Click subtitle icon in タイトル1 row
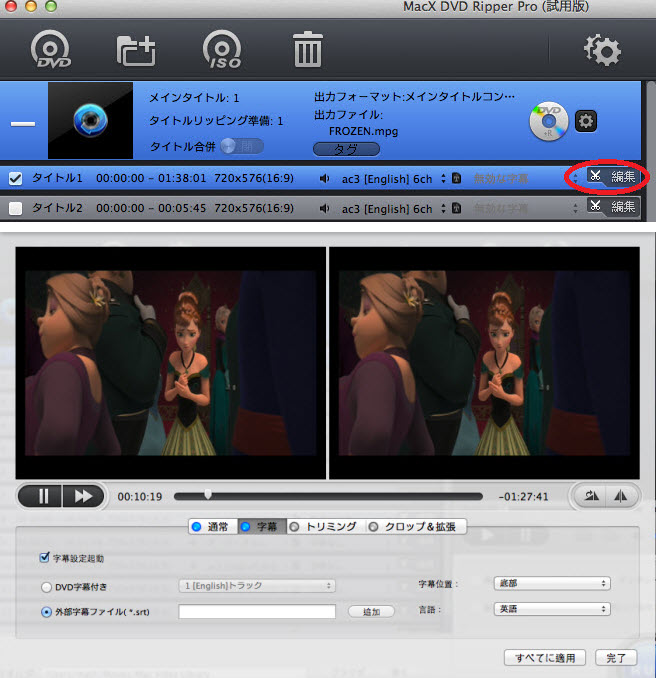Image resolution: width=656 pixels, height=678 pixels. pyautogui.click(x=456, y=178)
